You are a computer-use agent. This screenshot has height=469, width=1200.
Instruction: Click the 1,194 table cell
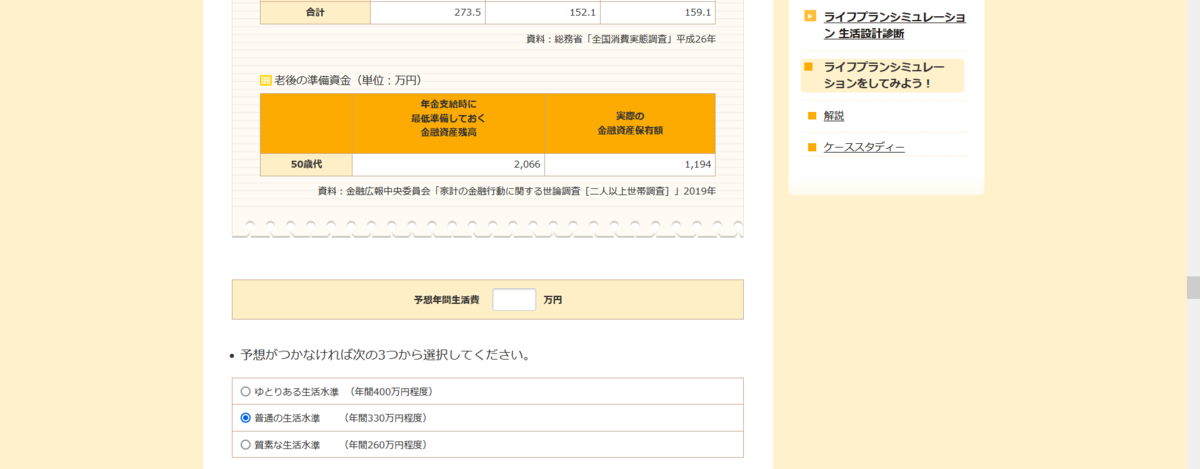(x=630, y=164)
